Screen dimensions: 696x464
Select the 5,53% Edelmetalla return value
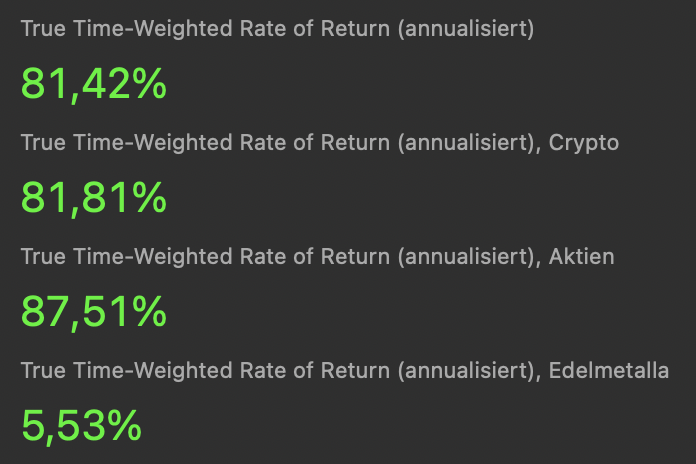(81, 426)
